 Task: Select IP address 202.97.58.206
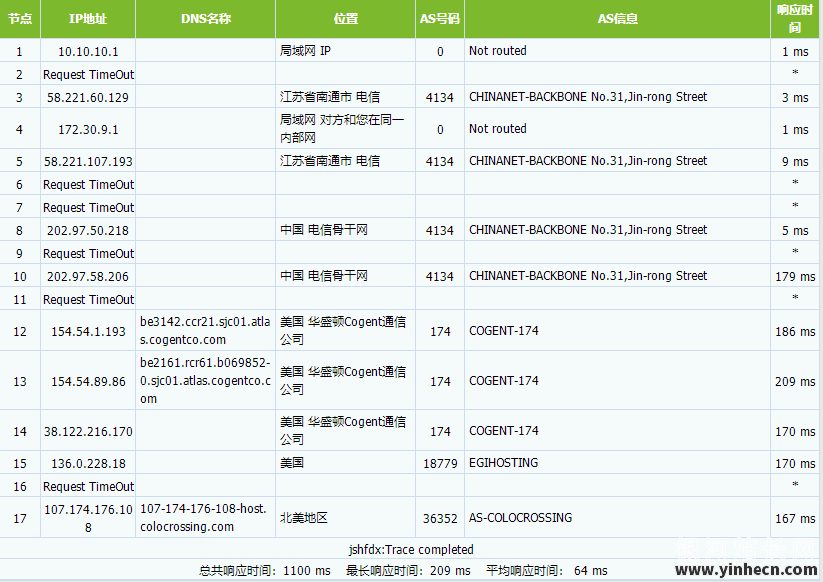[x=88, y=277]
